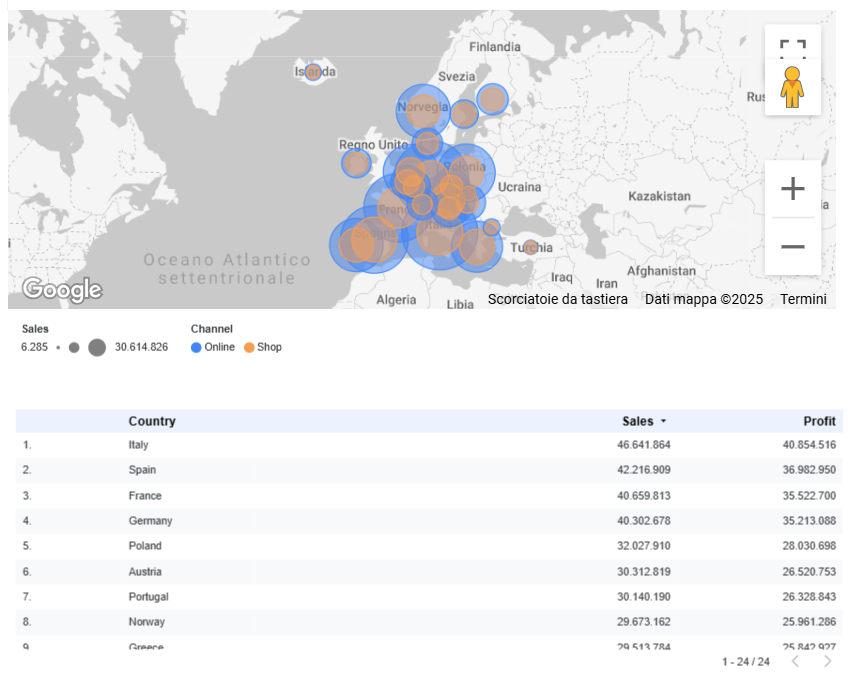Click the Sales sort arrow
This screenshot has width=859, height=673.
663,422
